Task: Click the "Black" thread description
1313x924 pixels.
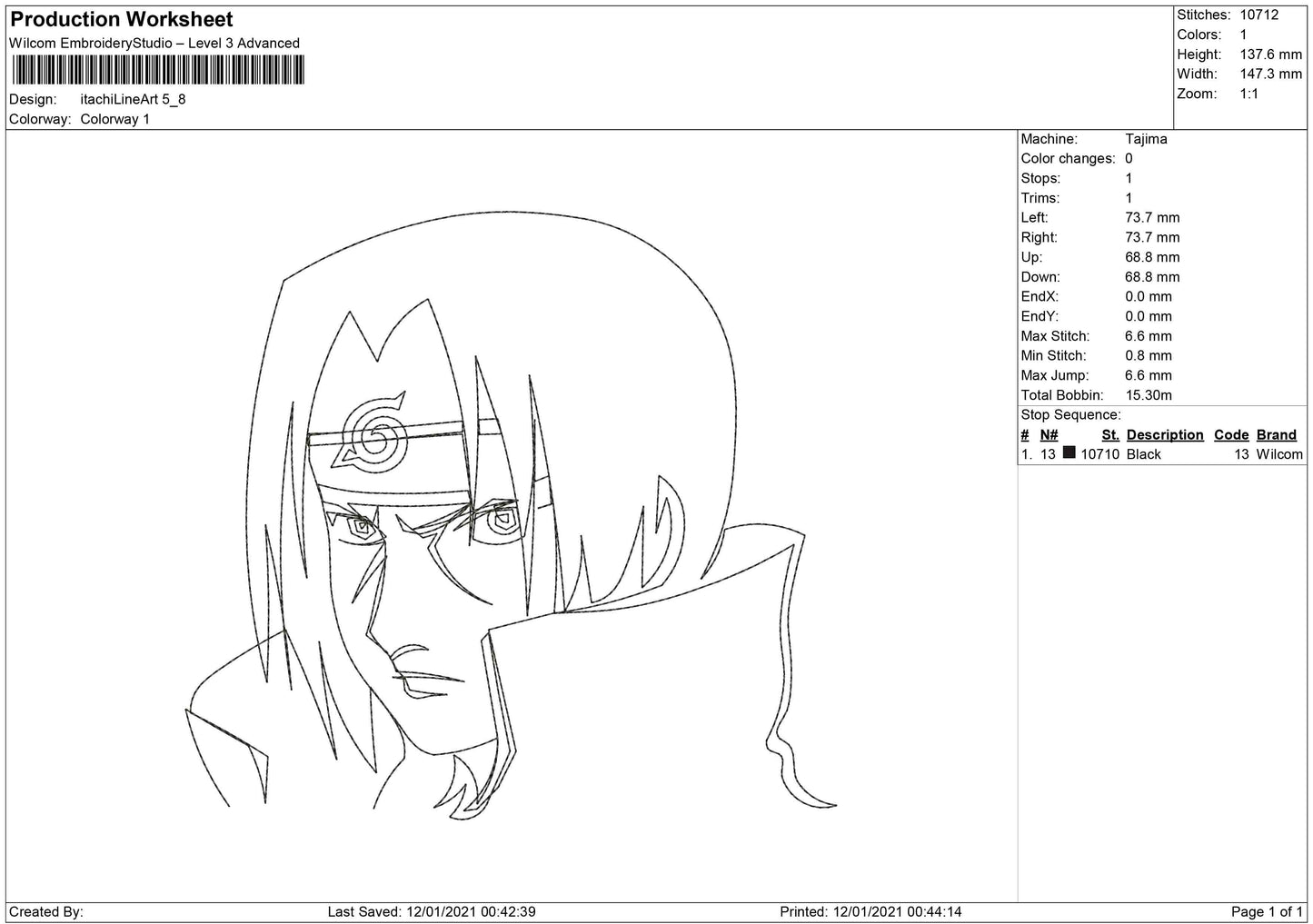Action: 1144,454
